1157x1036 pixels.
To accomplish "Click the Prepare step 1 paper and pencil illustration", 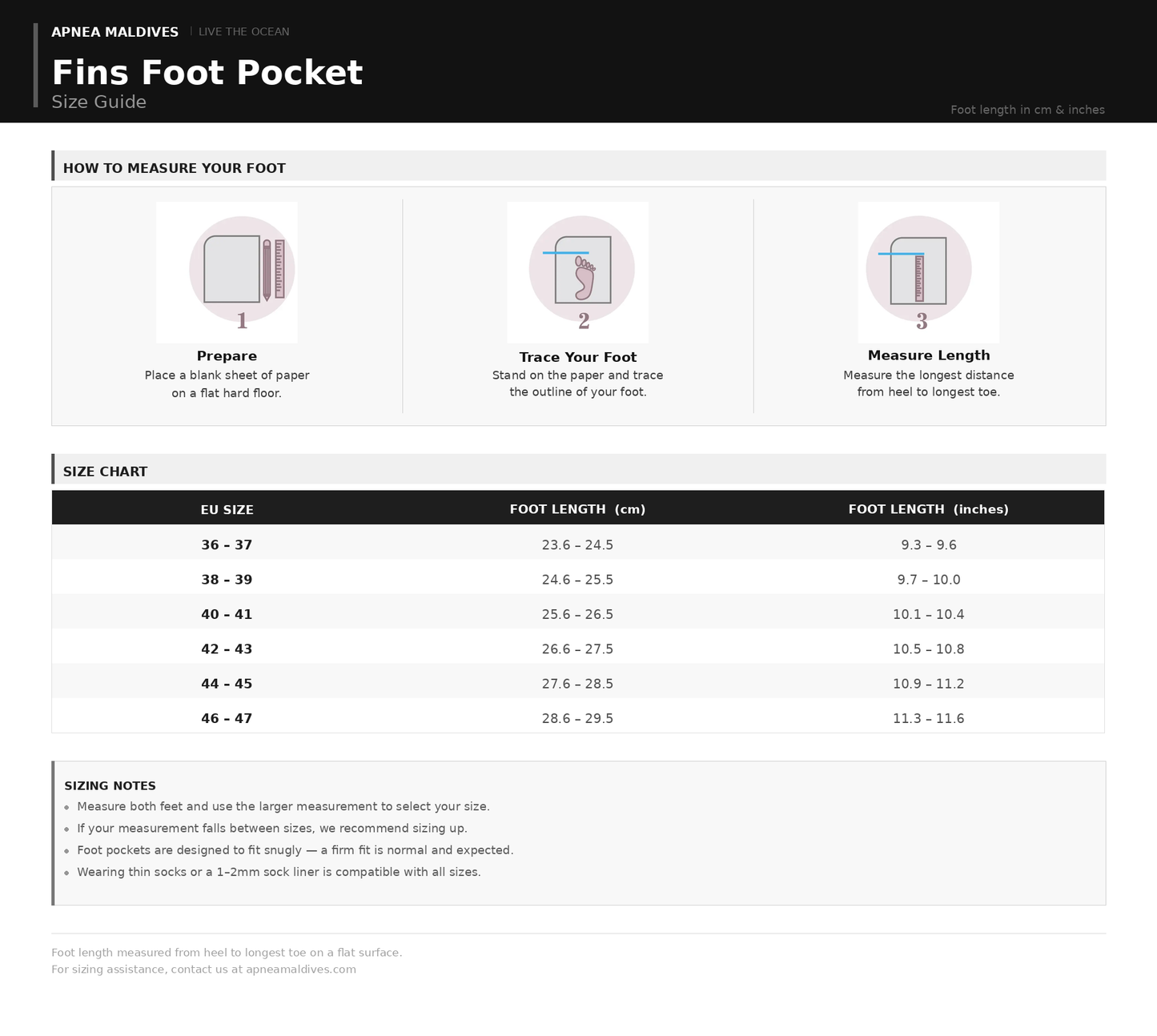I will click(x=227, y=272).
